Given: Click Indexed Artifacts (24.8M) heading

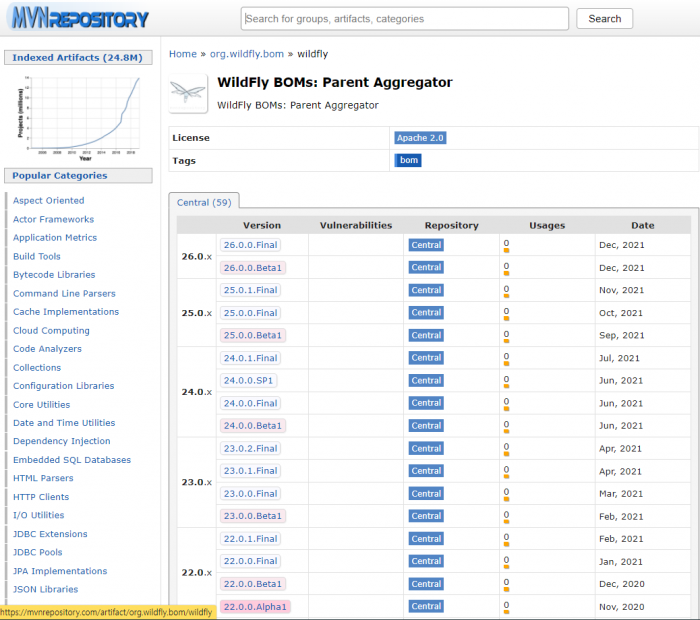Looking at the screenshot, I should click(x=78, y=58).
